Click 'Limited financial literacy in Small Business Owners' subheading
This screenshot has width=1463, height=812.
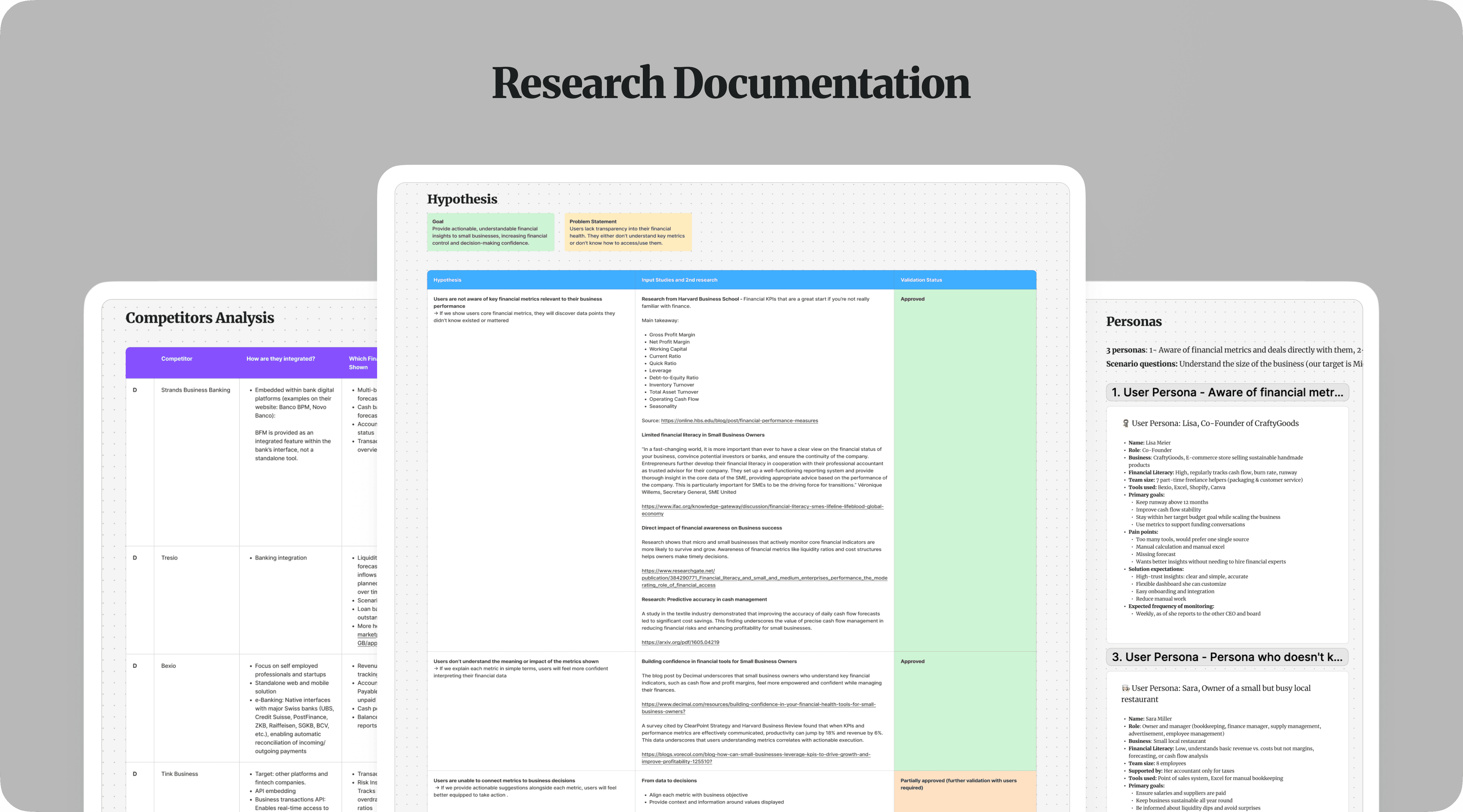pyautogui.click(x=703, y=435)
